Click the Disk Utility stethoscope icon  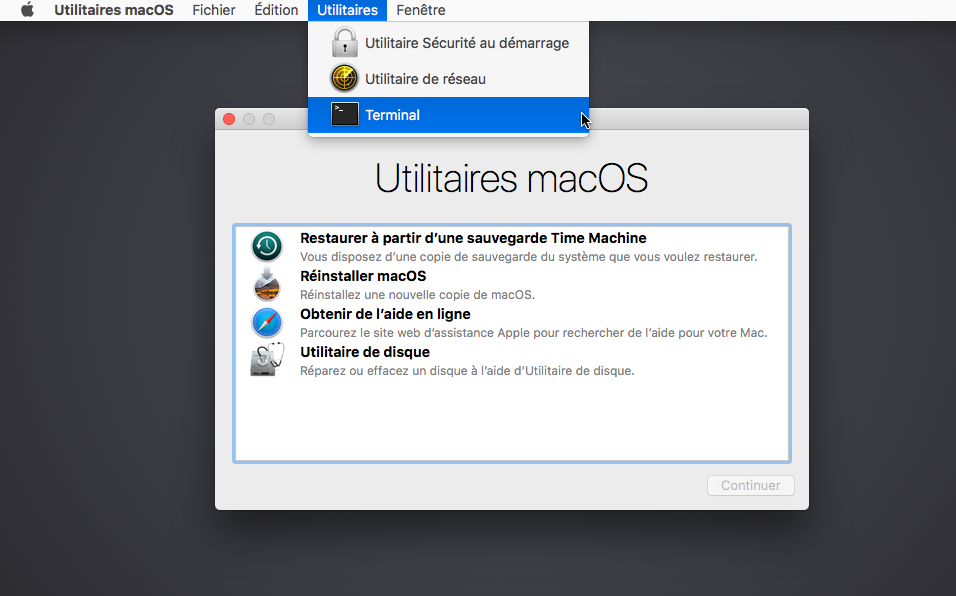267,360
